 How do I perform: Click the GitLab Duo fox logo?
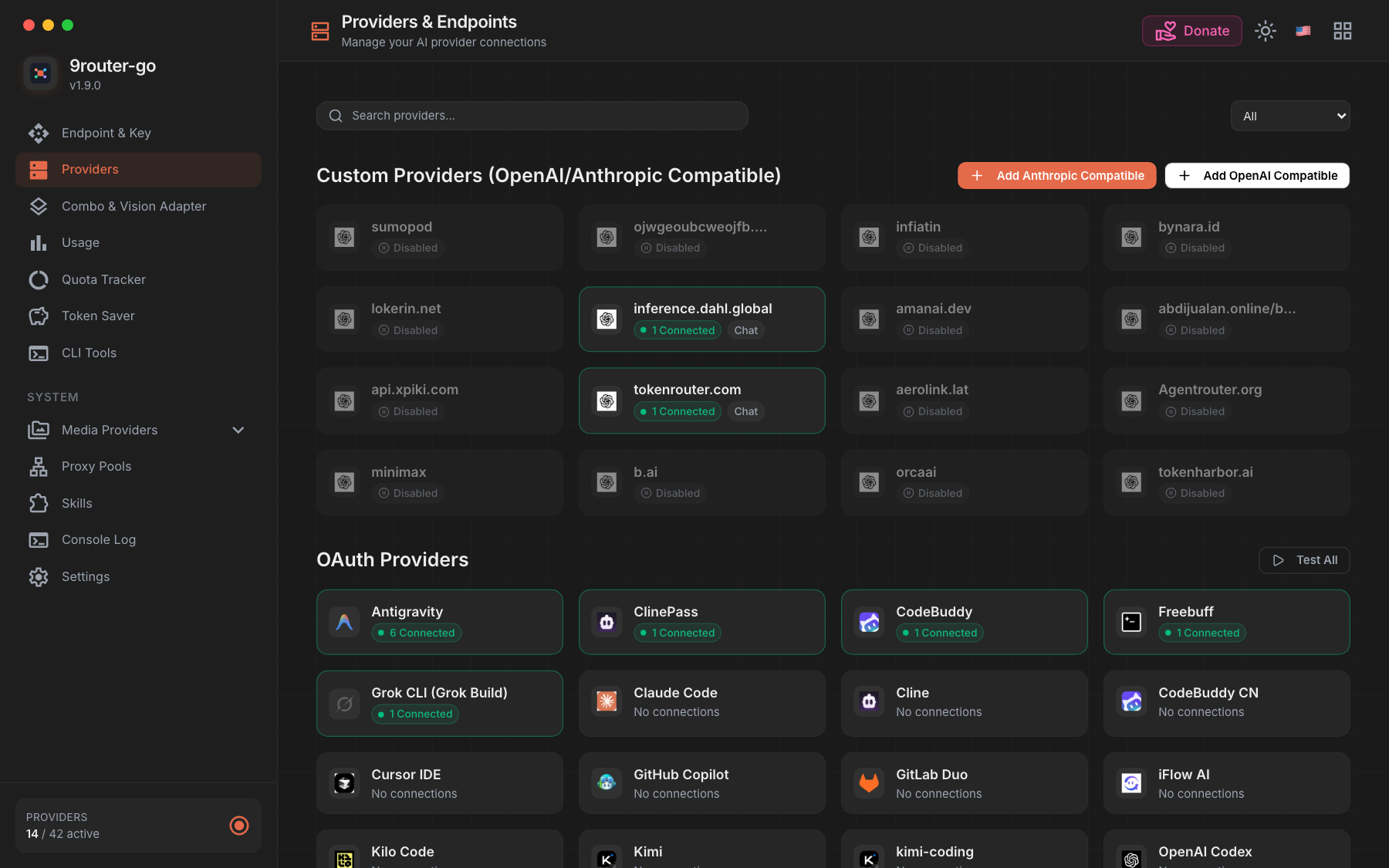pyautogui.click(x=869, y=783)
